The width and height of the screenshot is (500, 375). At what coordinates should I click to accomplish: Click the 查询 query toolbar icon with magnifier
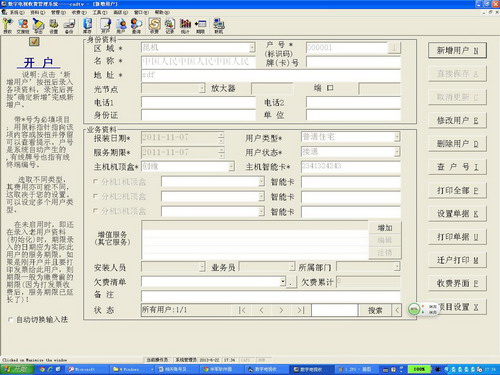point(136,26)
